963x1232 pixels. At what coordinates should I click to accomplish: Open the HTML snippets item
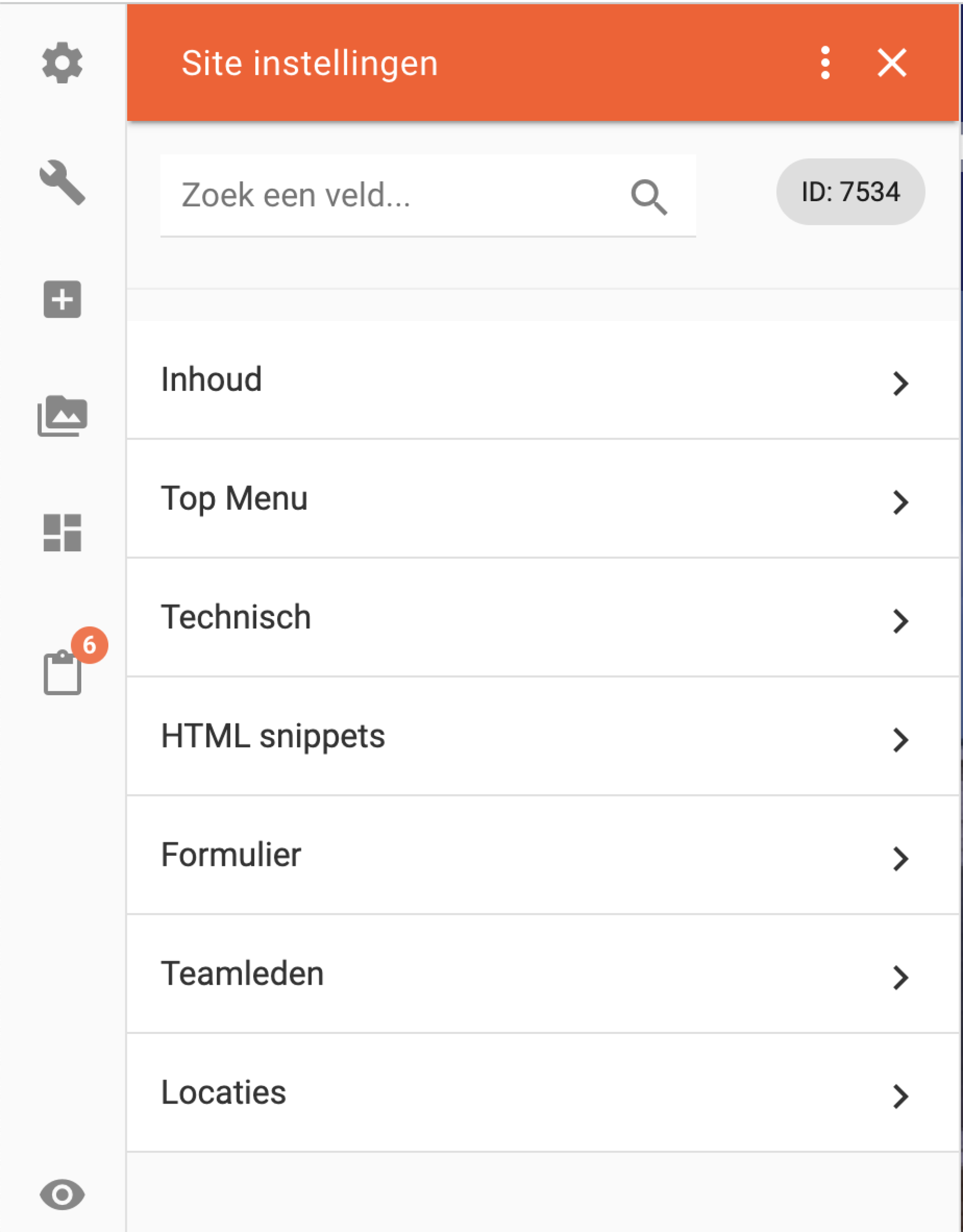pos(543,736)
